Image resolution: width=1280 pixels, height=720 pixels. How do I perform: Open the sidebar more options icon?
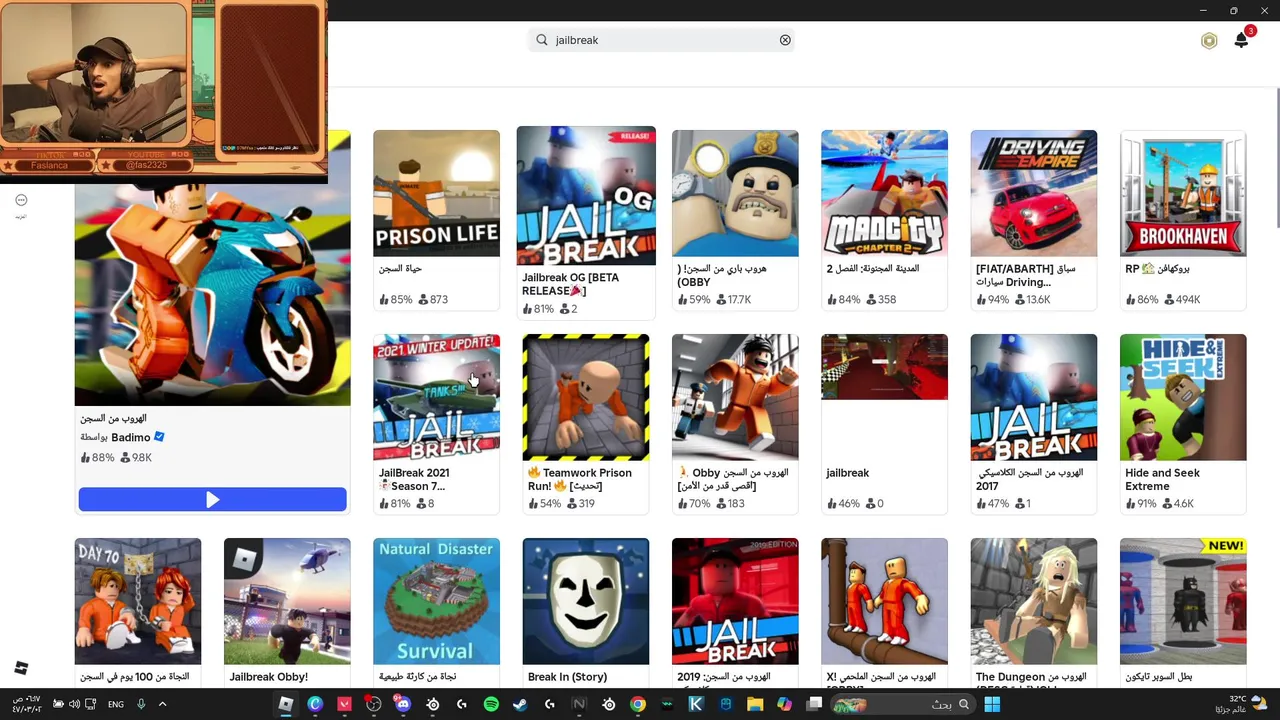21,200
